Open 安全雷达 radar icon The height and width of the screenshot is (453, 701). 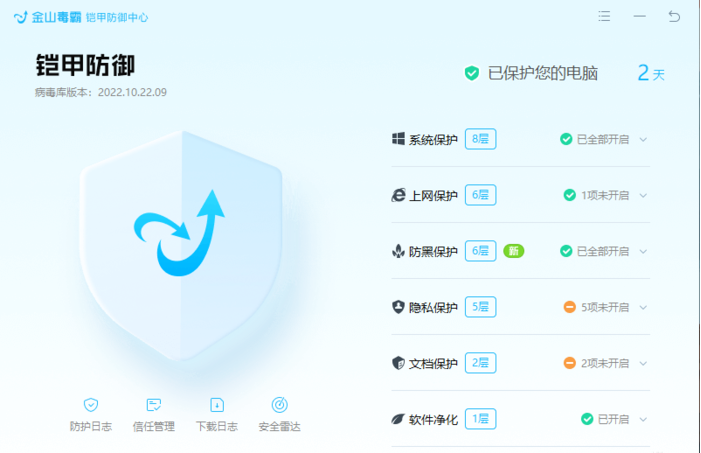click(x=280, y=405)
